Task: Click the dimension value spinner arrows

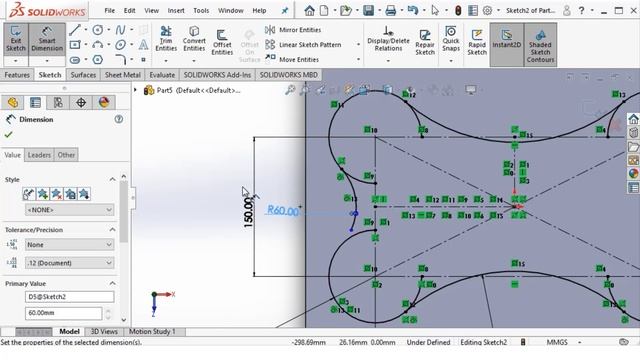Action: (108, 313)
